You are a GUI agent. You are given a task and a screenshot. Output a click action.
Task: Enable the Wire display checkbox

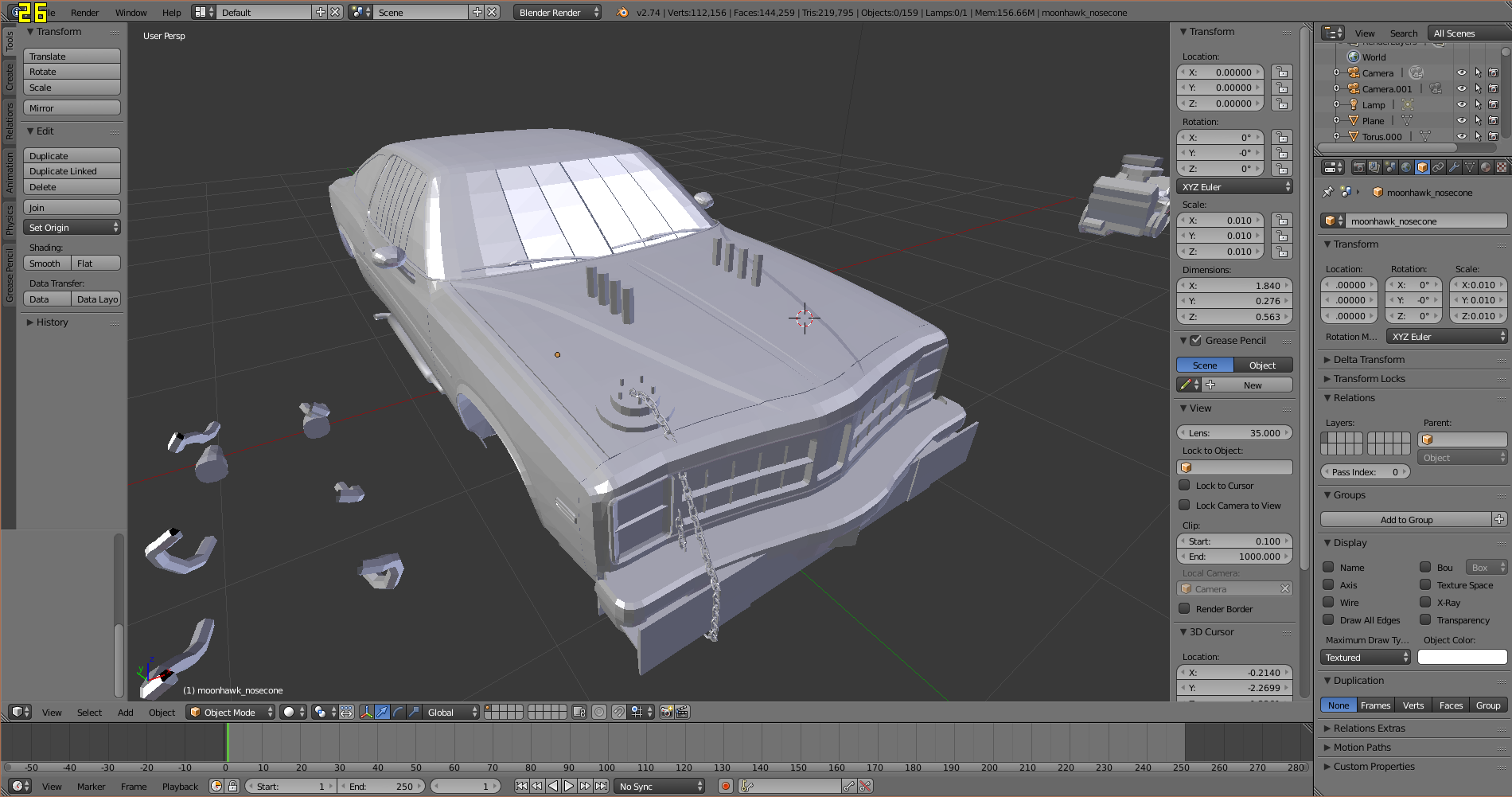click(x=1328, y=603)
